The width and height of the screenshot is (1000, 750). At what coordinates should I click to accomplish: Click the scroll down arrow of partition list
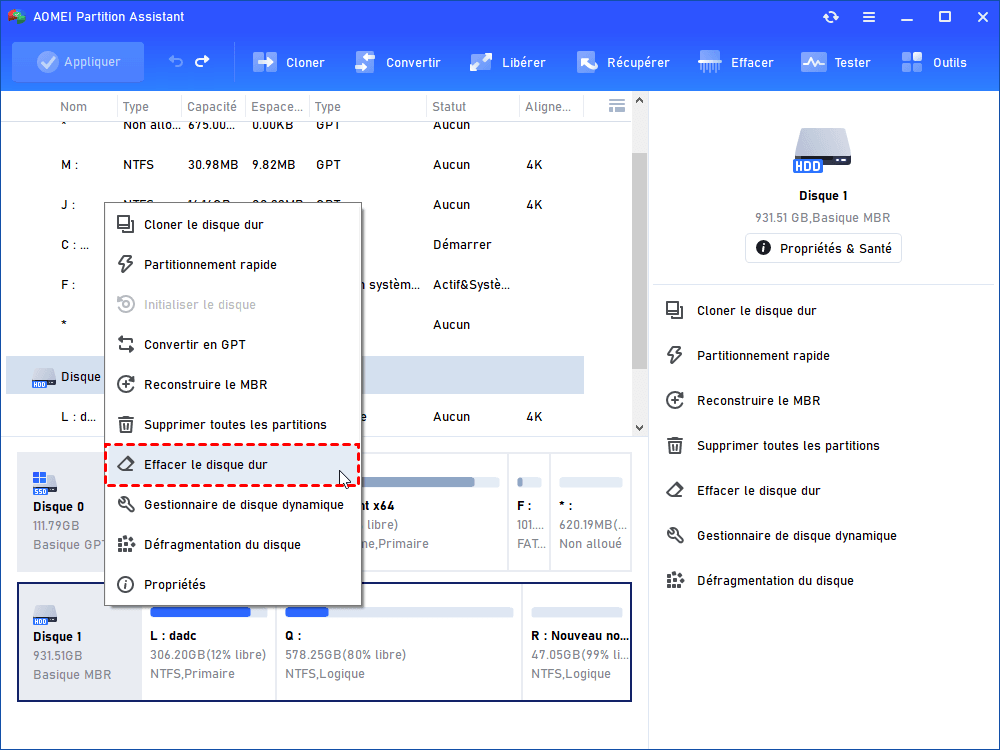coord(640,428)
